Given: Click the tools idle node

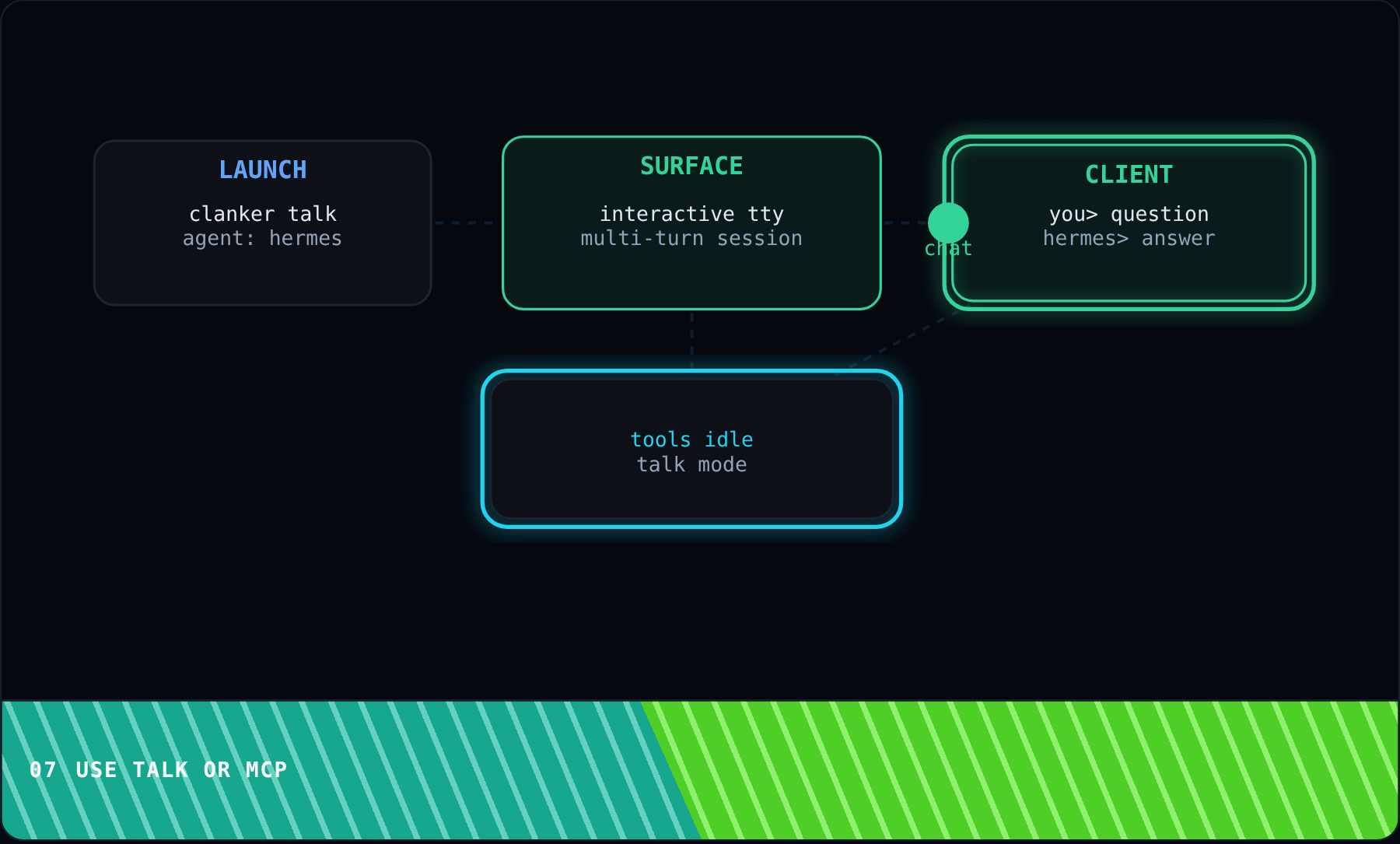Looking at the screenshot, I should pos(691,449).
